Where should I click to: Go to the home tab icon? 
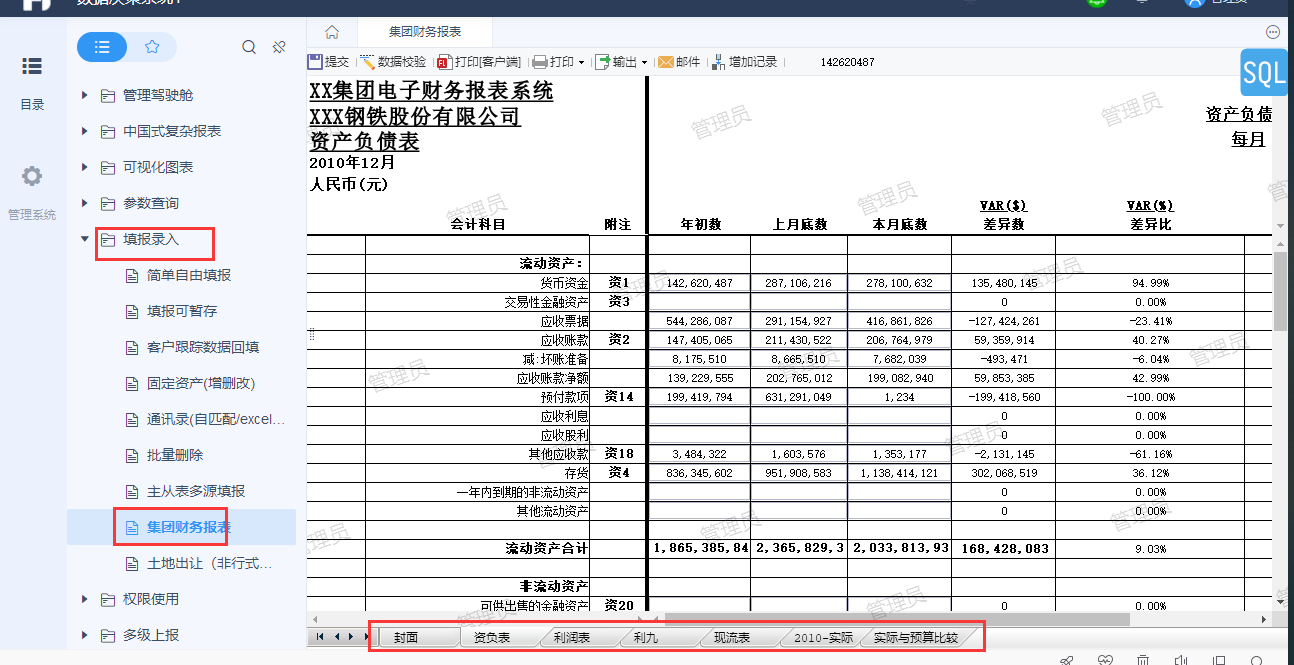332,32
